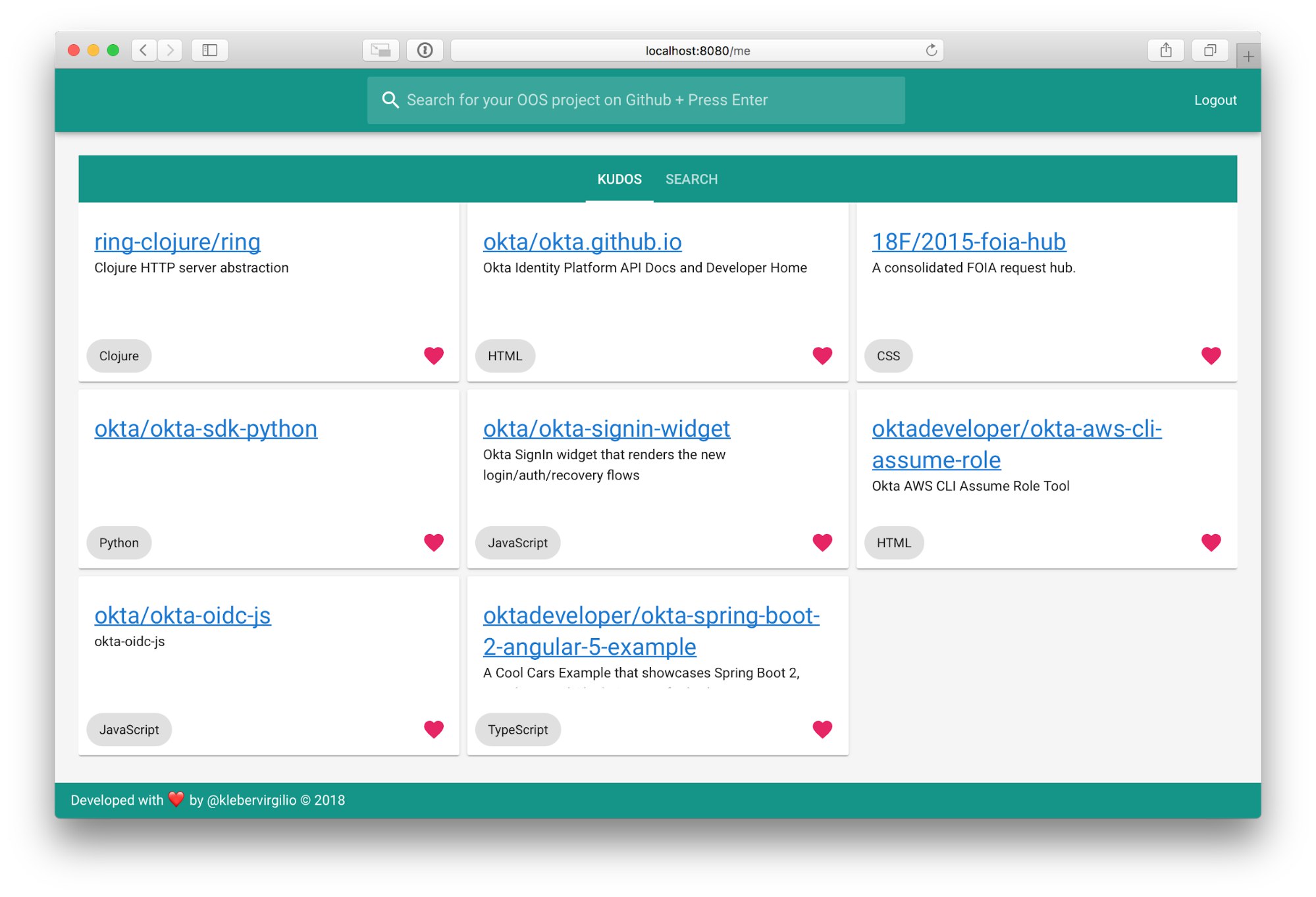Viewport: 1316px width, 897px height.
Task: Click the Logout button
Action: pyautogui.click(x=1215, y=100)
